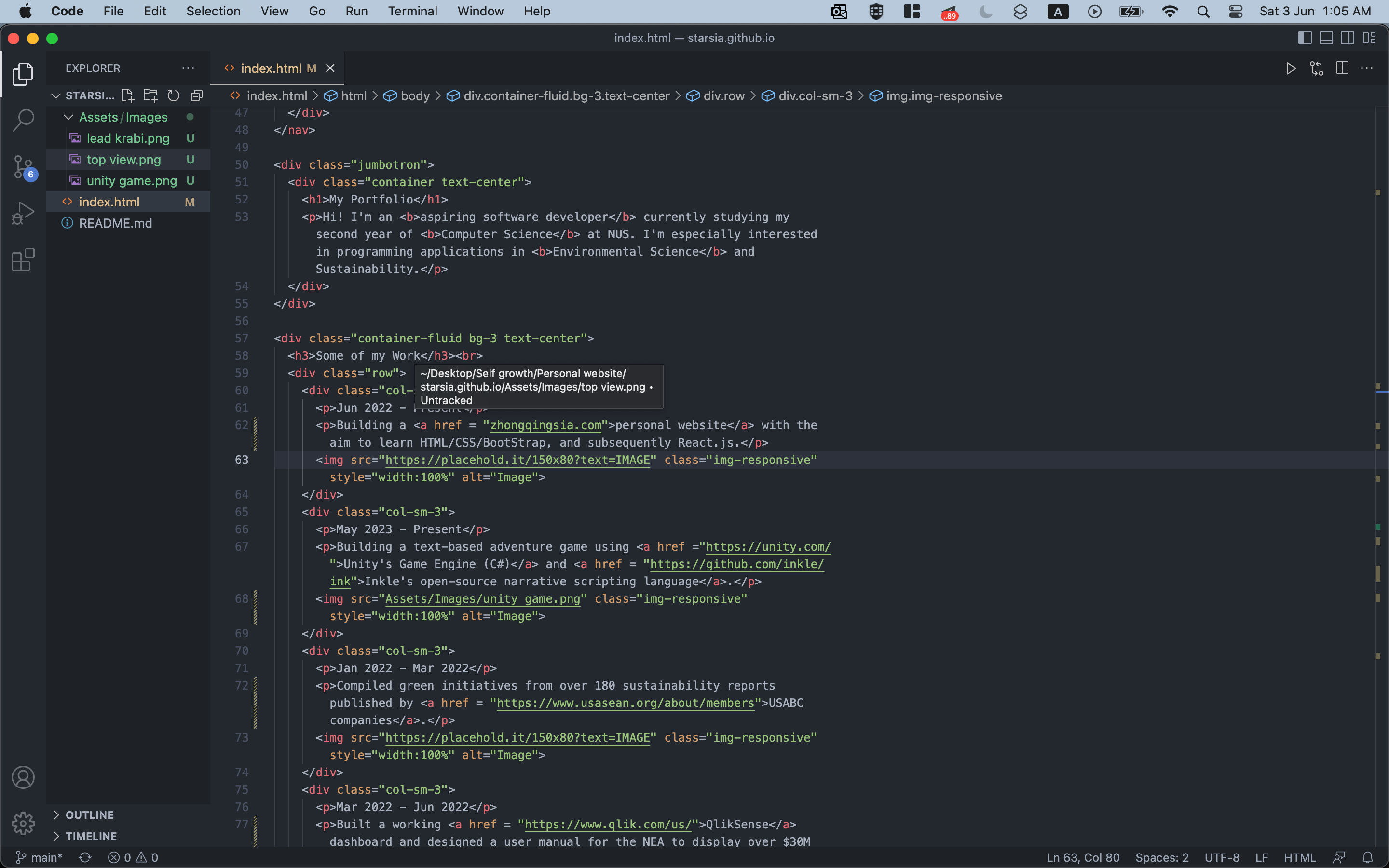Collapse all folders in explorer
This screenshot has height=868, width=1389.
click(x=197, y=95)
